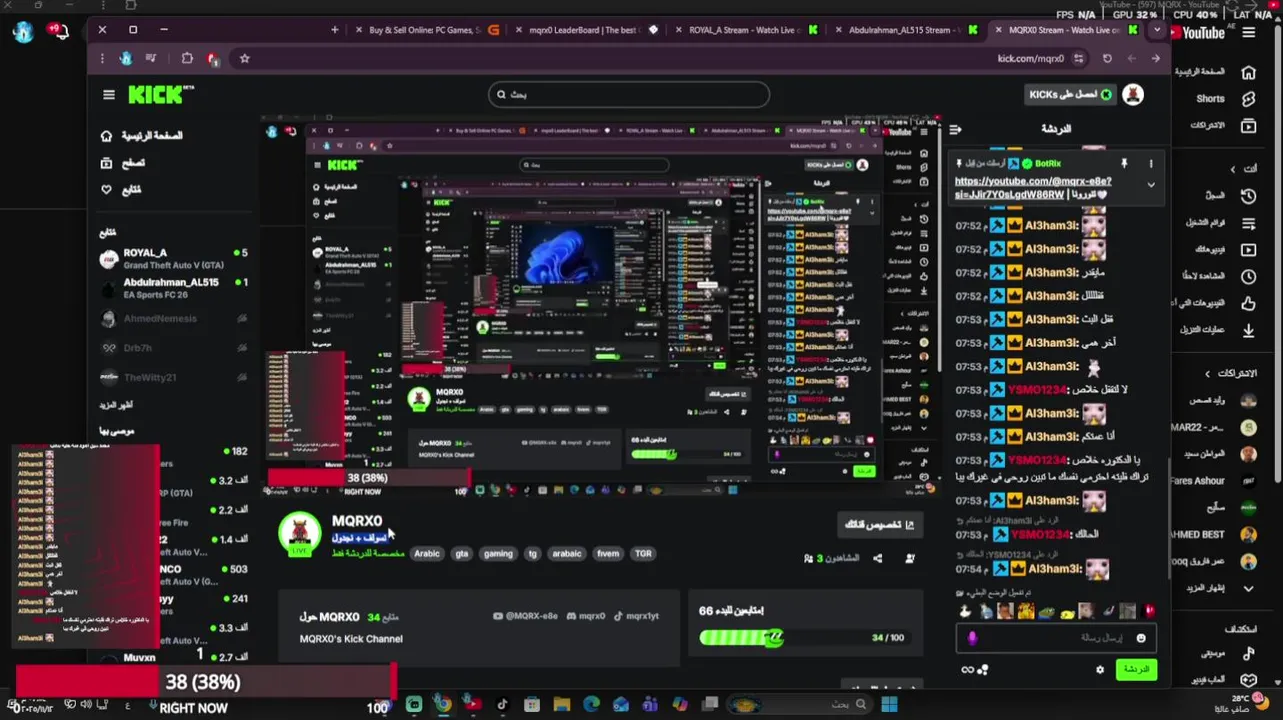Expand the YouTube Subscriptions section header
Image resolution: width=1283 pixels, height=720 pixels.
coord(1230,373)
